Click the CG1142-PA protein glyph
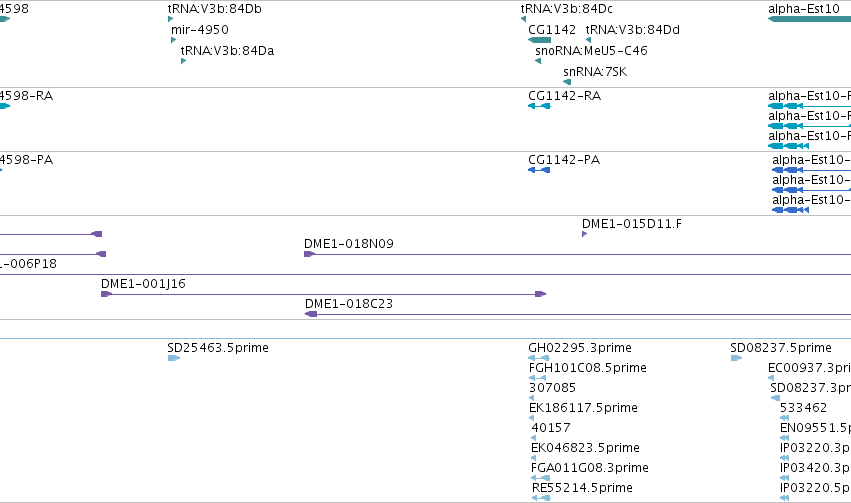 click(539, 170)
